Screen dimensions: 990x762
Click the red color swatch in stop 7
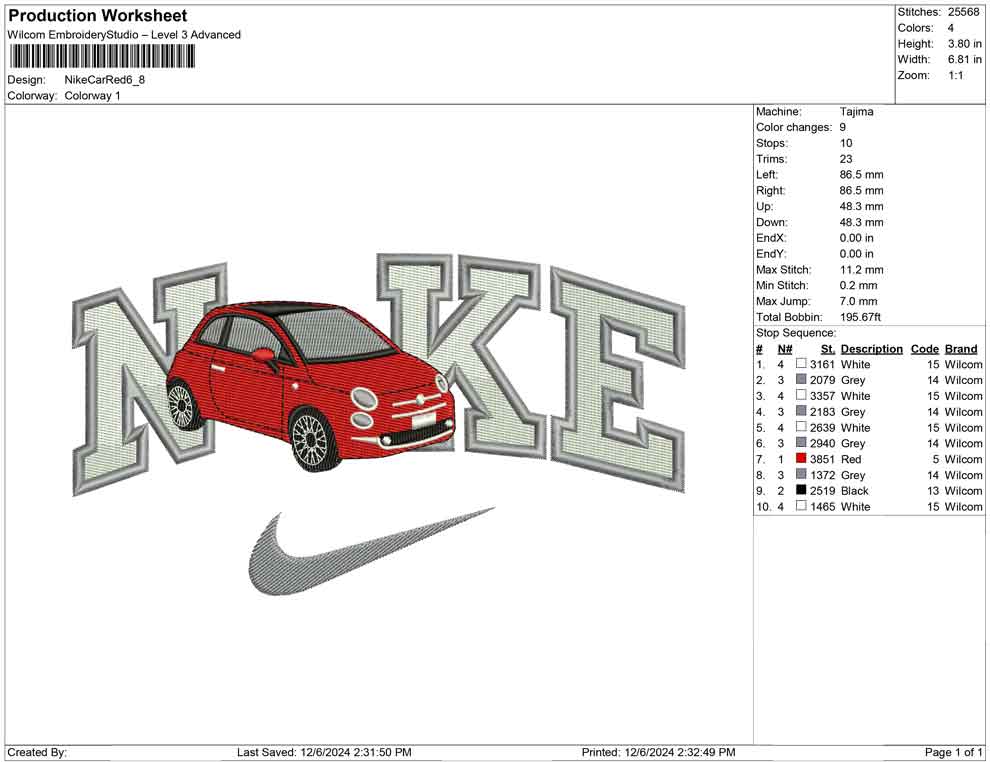tap(801, 459)
